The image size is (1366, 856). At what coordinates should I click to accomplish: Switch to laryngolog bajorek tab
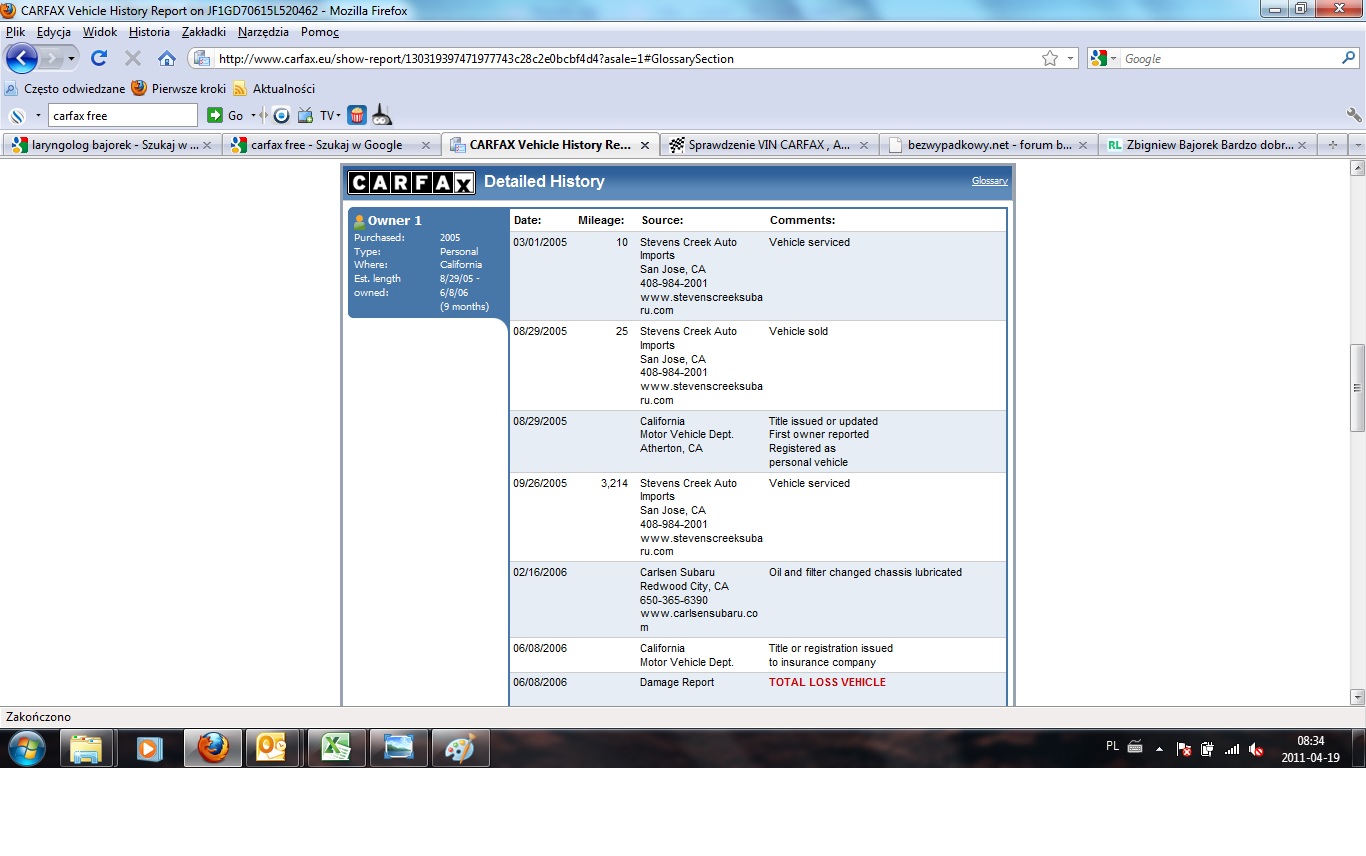[111, 145]
